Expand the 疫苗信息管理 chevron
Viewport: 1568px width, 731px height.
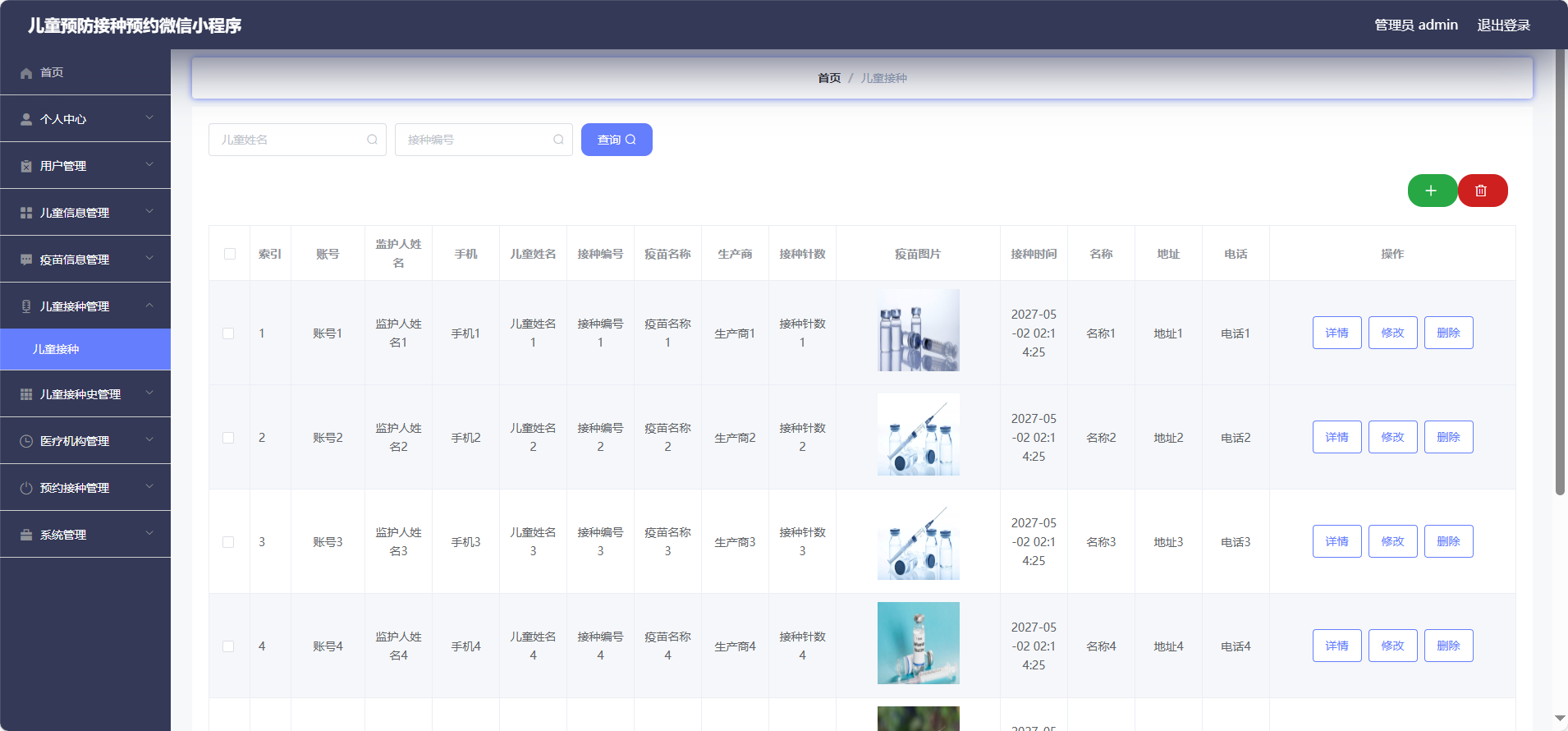149,259
